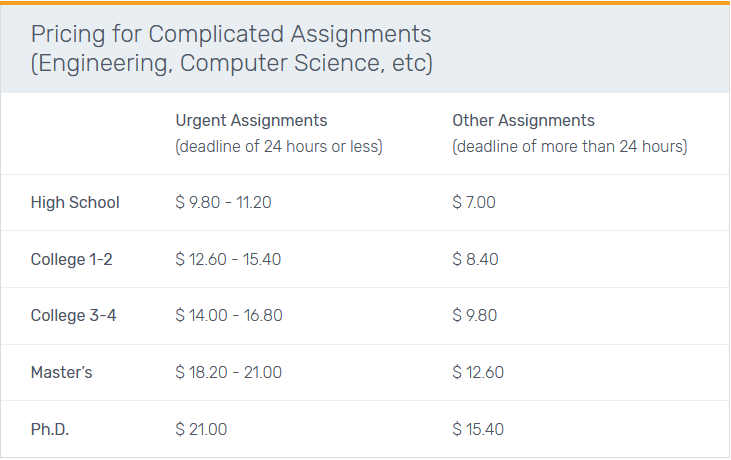Select the $ 12.60 - 15.40 urgent price
This screenshot has width=731, height=460.
click(x=228, y=259)
